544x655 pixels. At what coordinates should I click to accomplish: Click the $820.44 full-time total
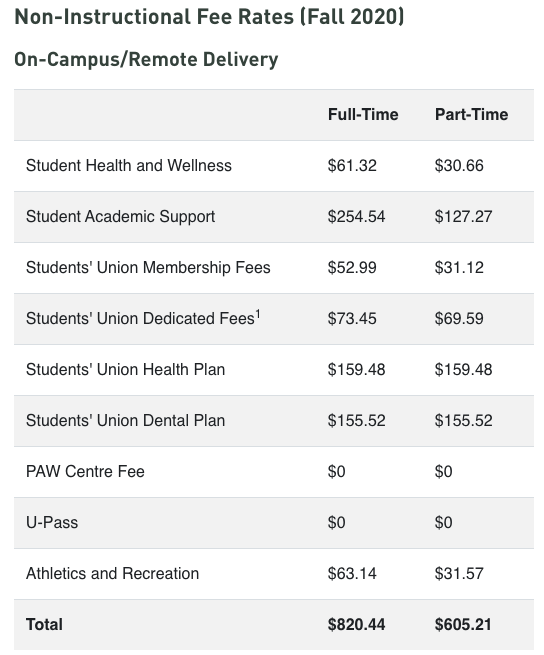click(x=356, y=624)
